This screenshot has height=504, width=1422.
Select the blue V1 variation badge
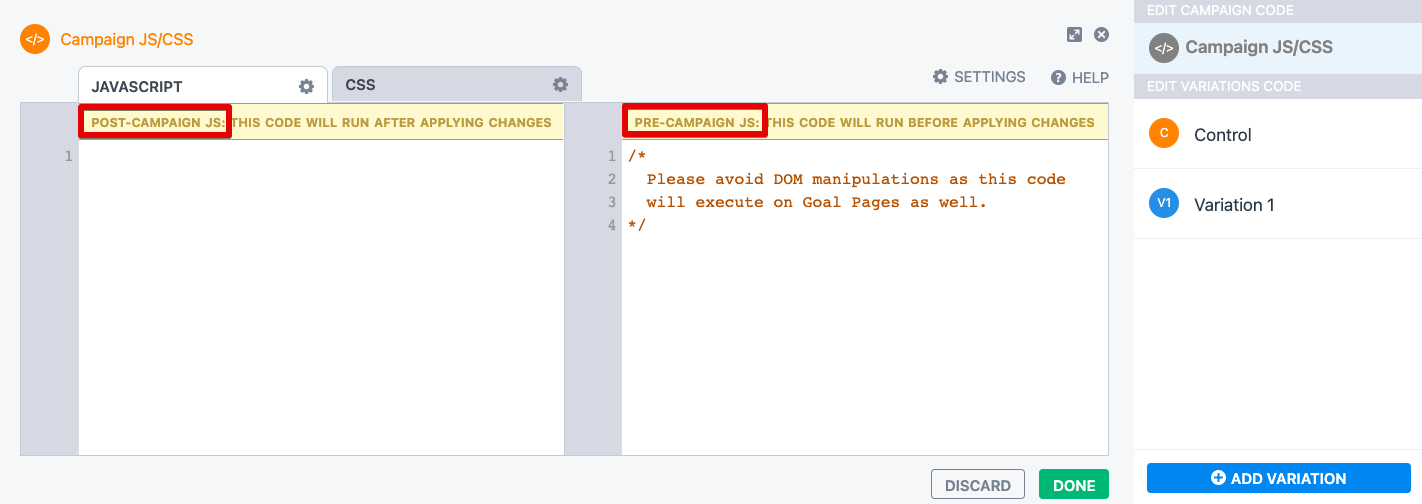click(x=1164, y=204)
